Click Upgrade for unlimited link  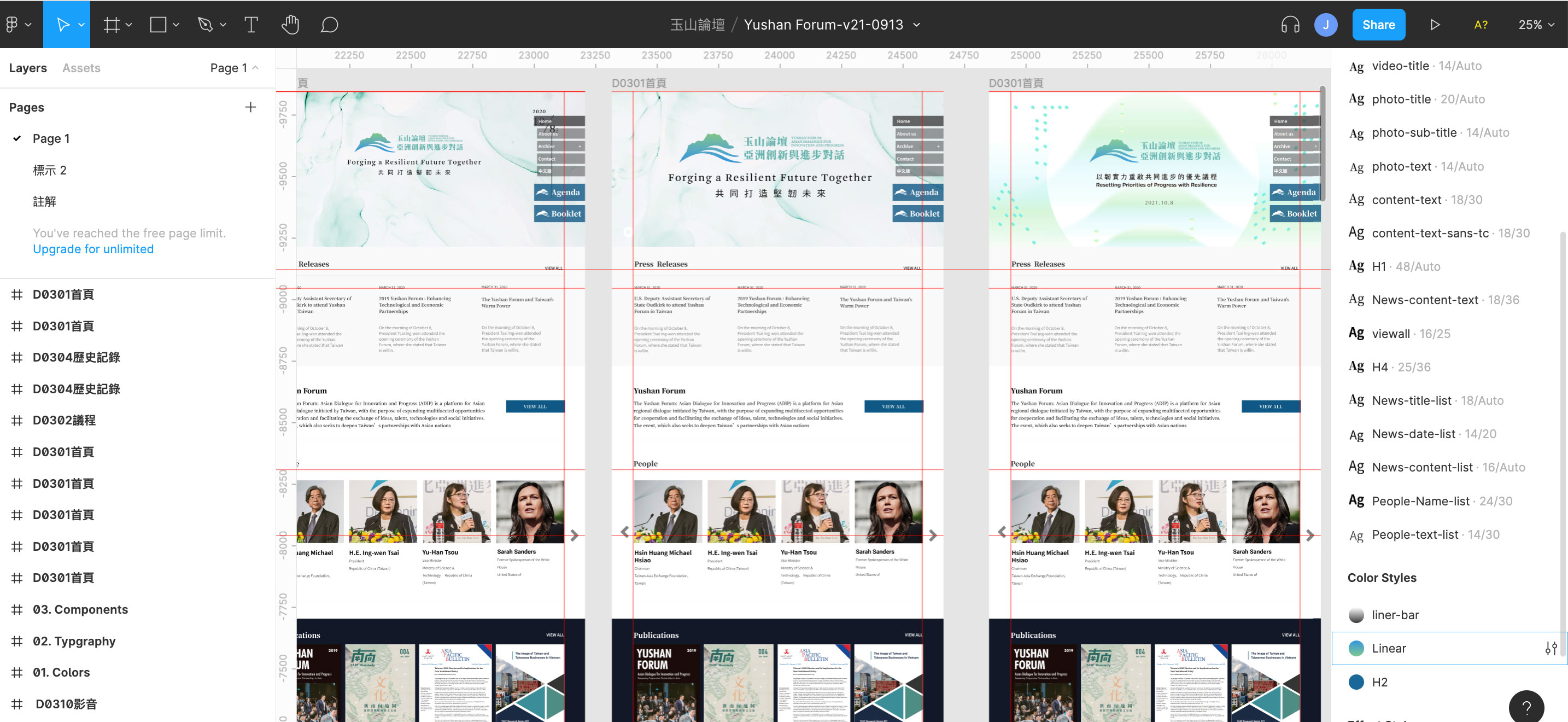93,249
